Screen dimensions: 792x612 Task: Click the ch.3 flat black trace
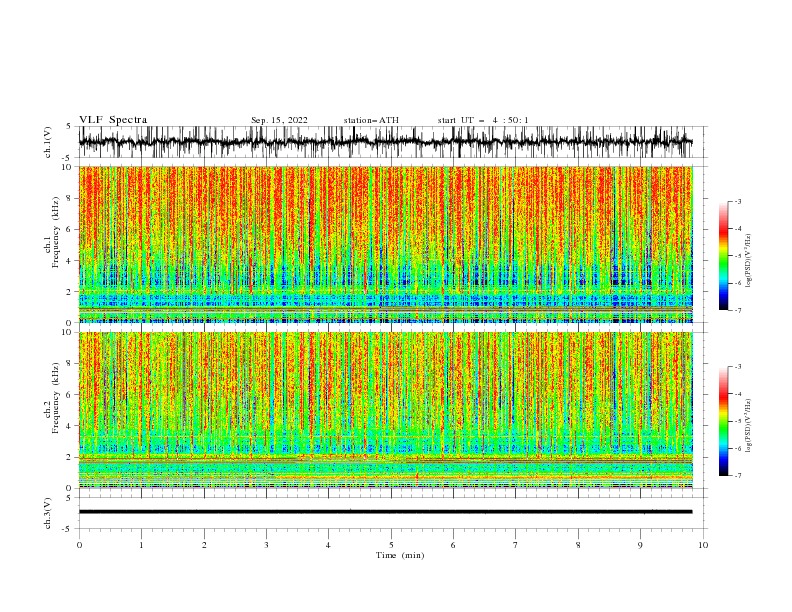click(385, 512)
